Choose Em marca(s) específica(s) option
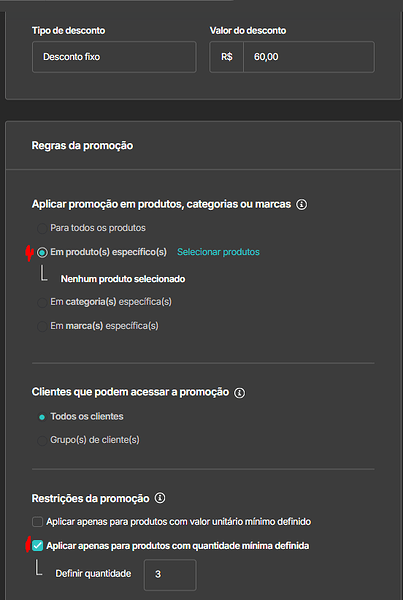Screen dimensions: 403x600 42,326
